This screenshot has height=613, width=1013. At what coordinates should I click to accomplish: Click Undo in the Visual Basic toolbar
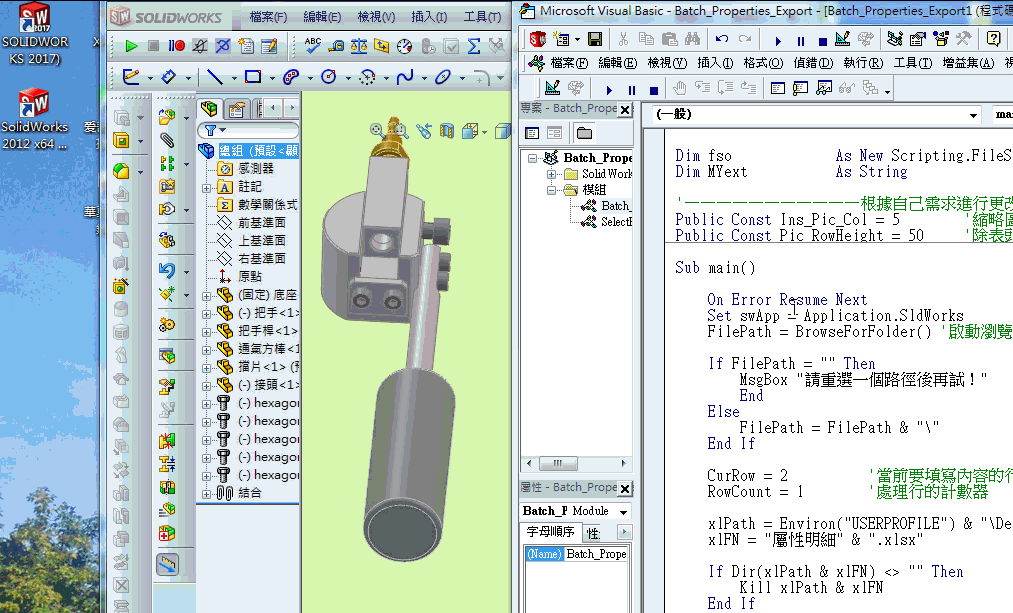click(x=722, y=39)
